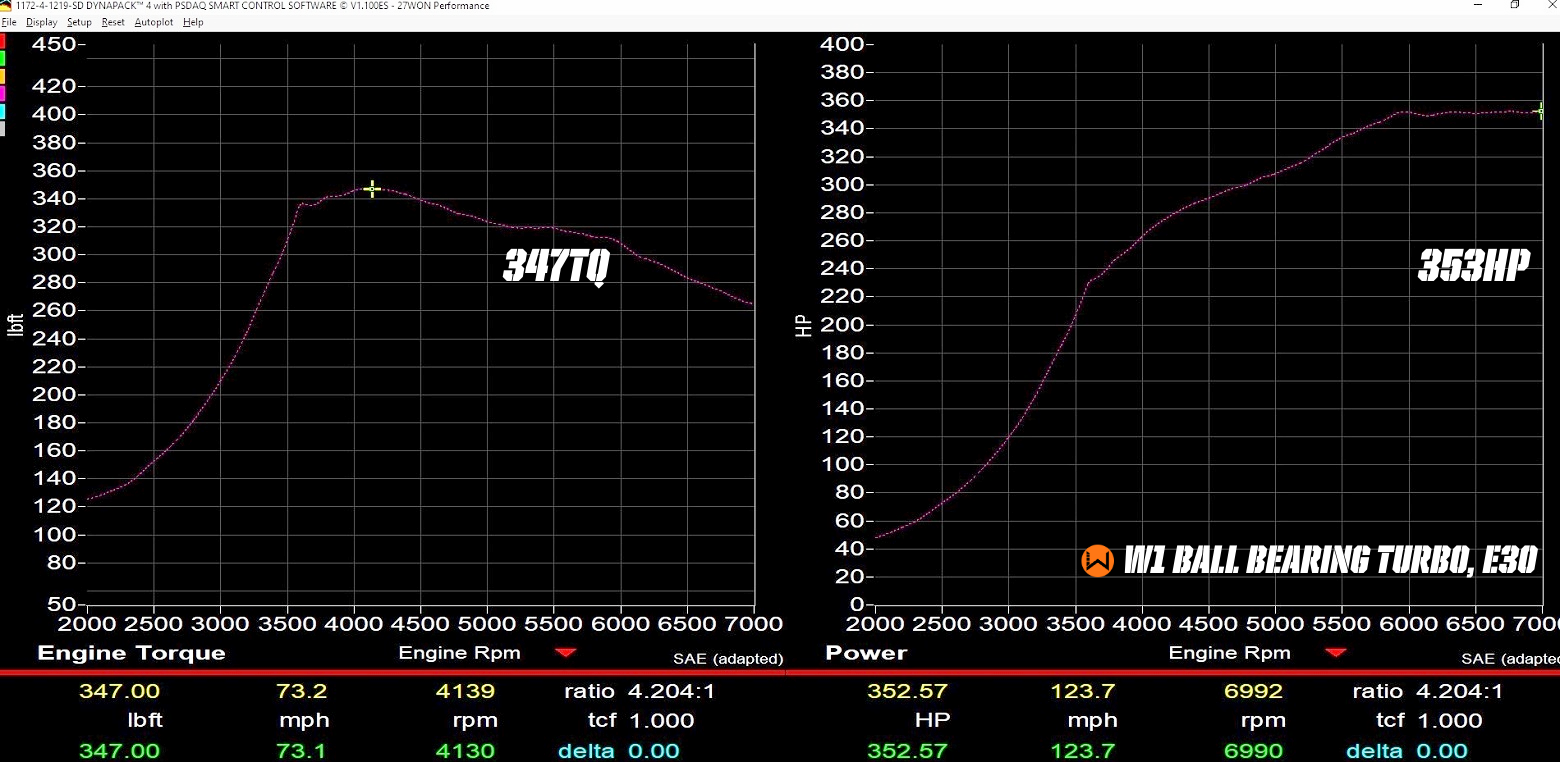Click the orange 27WON logo badge
The height and width of the screenshot is (762, 1560).
[x=1097, y=561]
